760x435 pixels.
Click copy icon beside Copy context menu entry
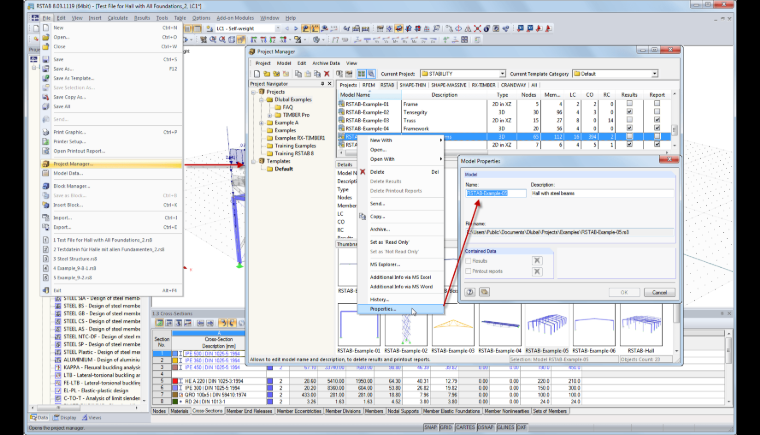363,216
